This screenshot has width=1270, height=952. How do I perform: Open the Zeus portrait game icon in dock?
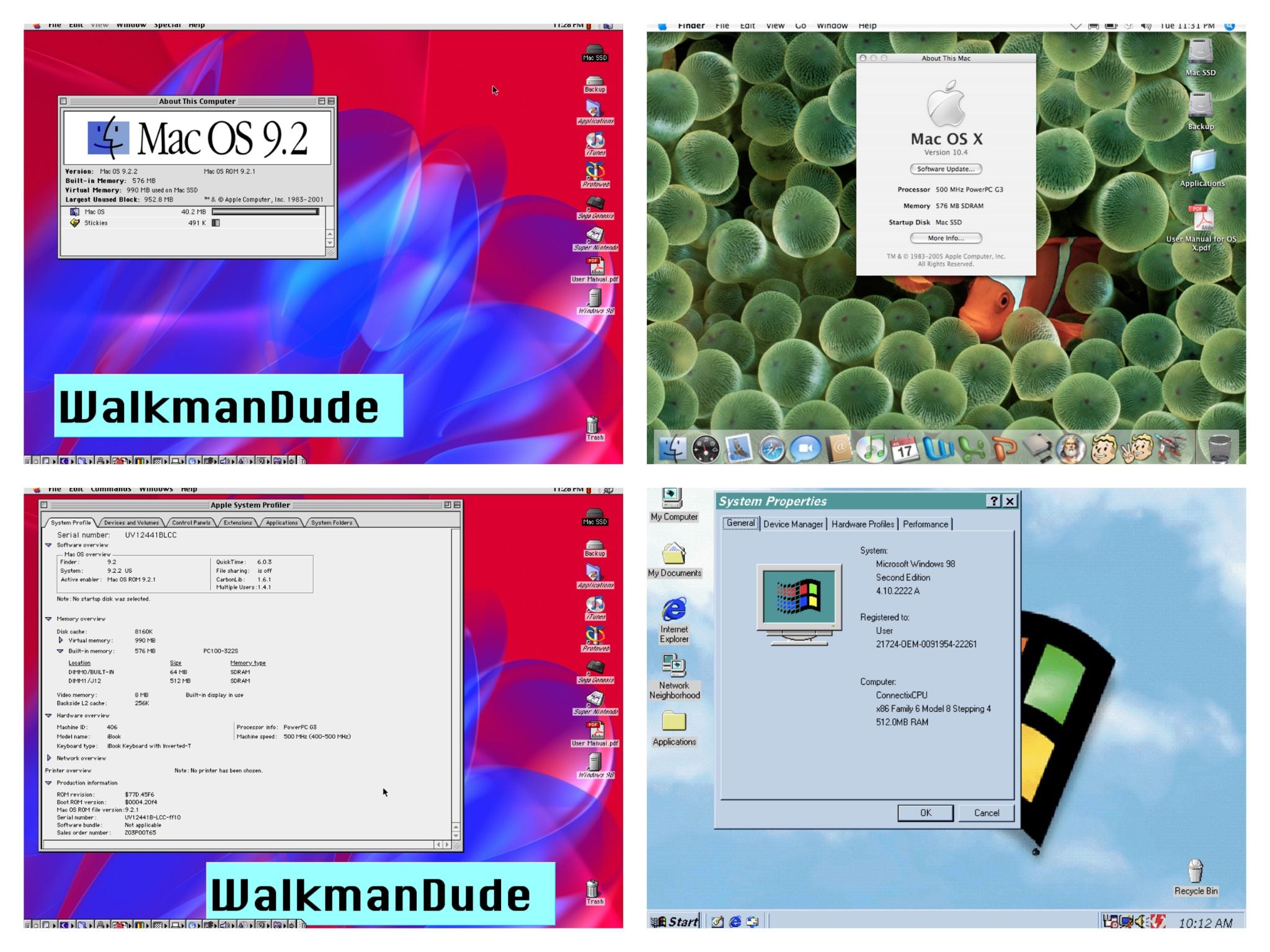(1071, 449)
